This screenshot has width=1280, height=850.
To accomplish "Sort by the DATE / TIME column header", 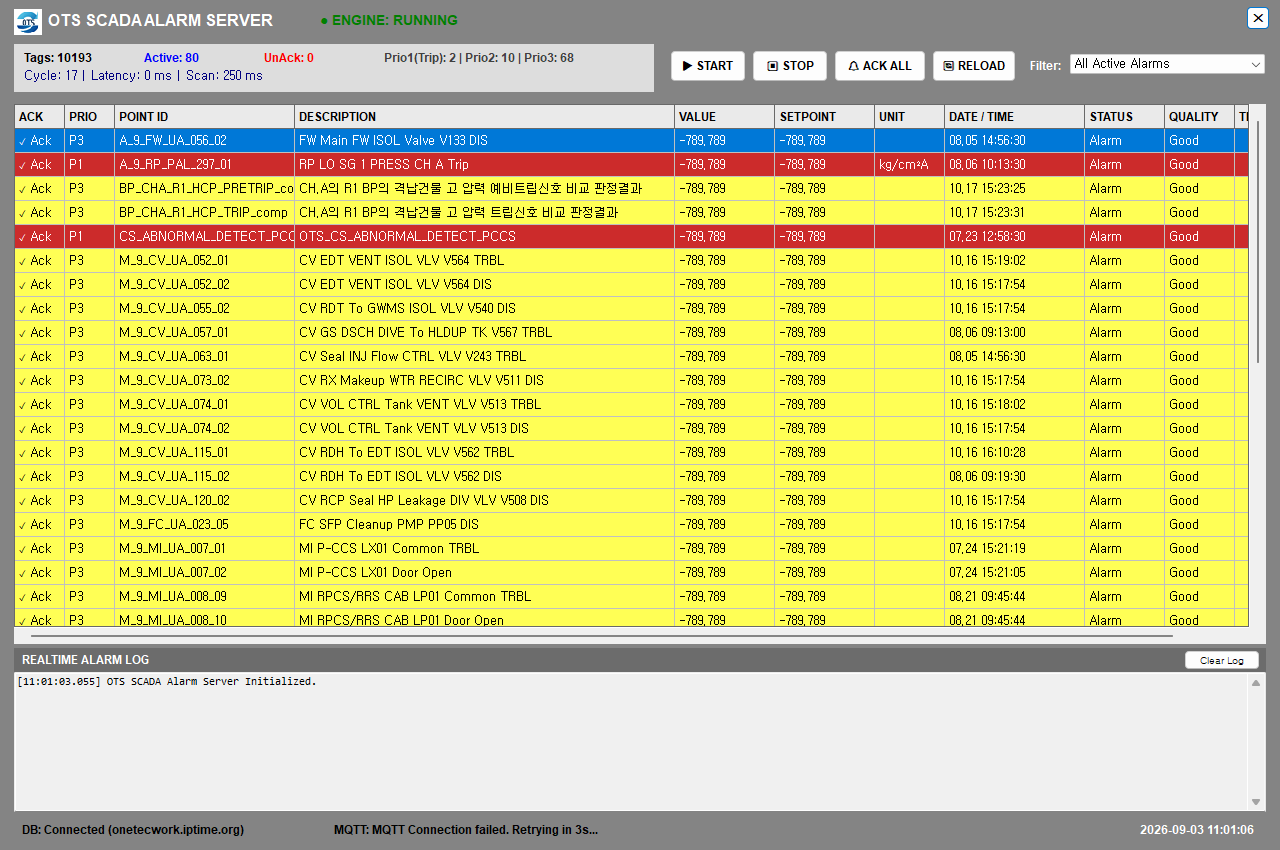I will [1015, 117].
